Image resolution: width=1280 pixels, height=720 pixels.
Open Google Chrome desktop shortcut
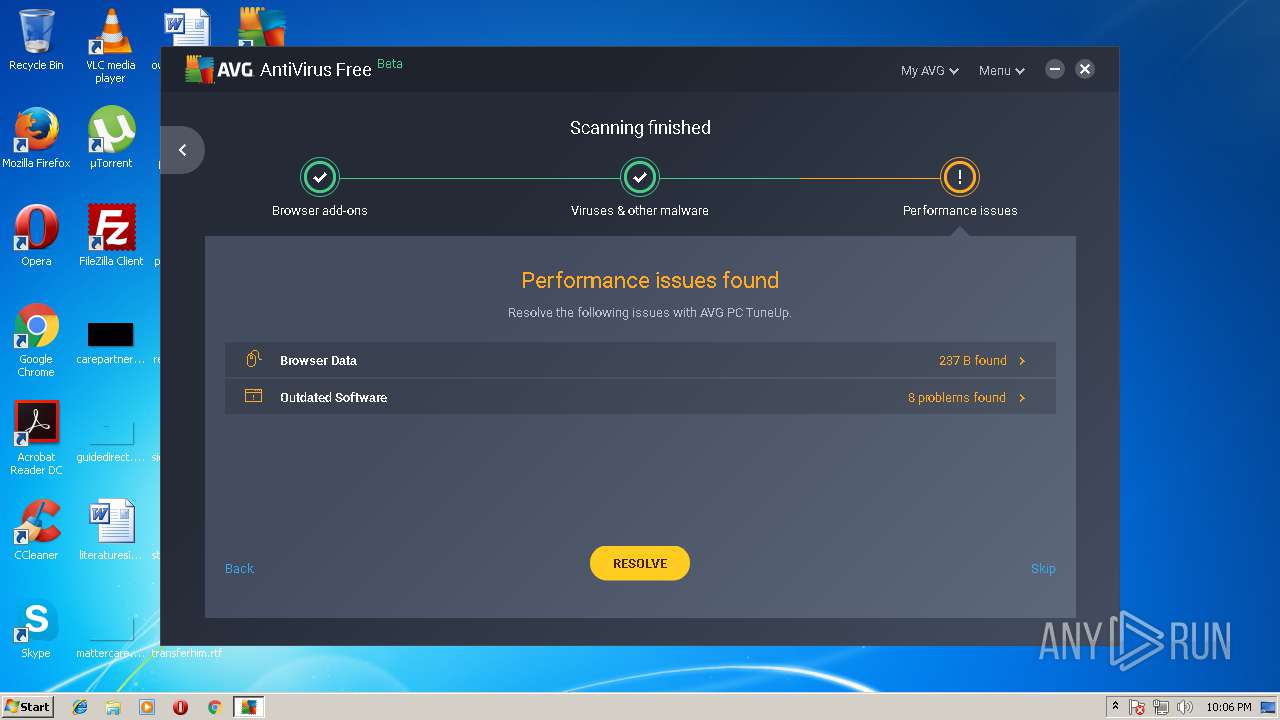point(36,340)
